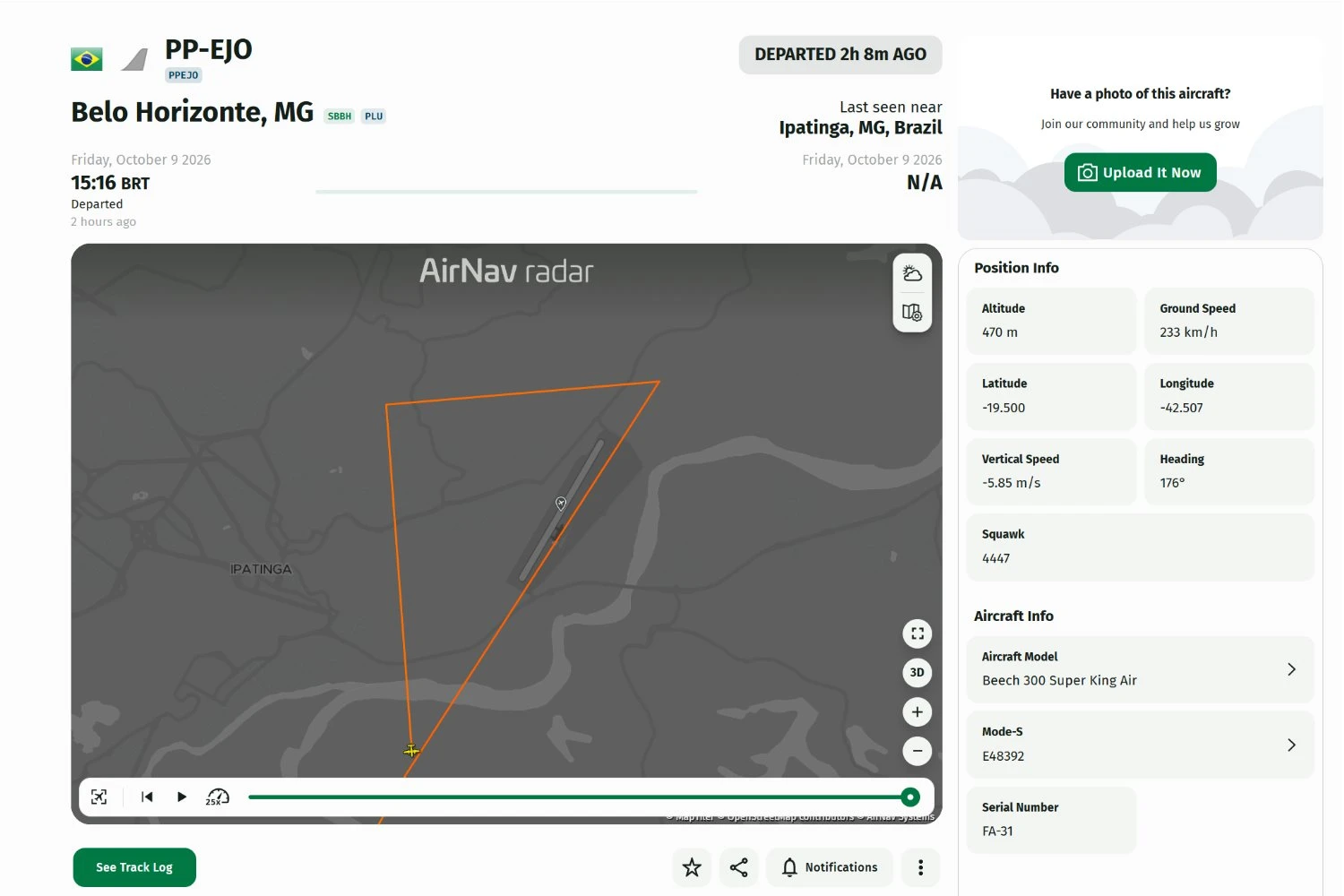Click the Serial Number FA-31 card
The height and width of the screenshot is (896, 1344).
click(x=1052, y=820)
